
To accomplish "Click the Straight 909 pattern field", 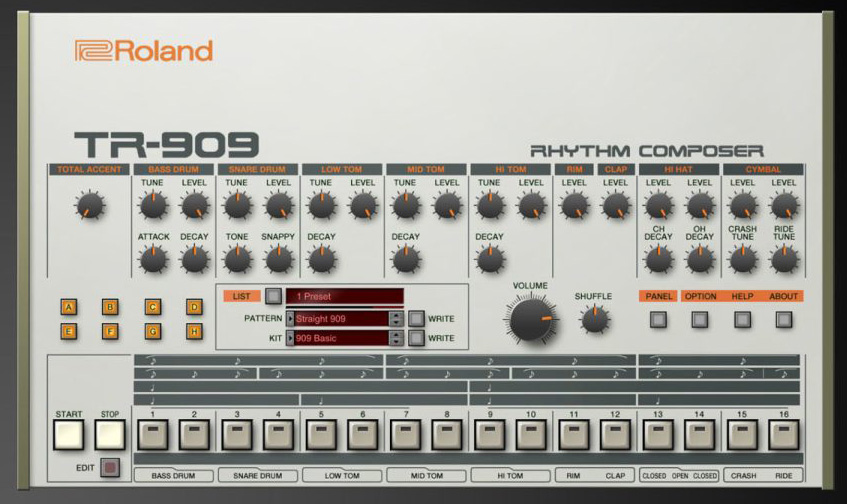I will 341,319.
